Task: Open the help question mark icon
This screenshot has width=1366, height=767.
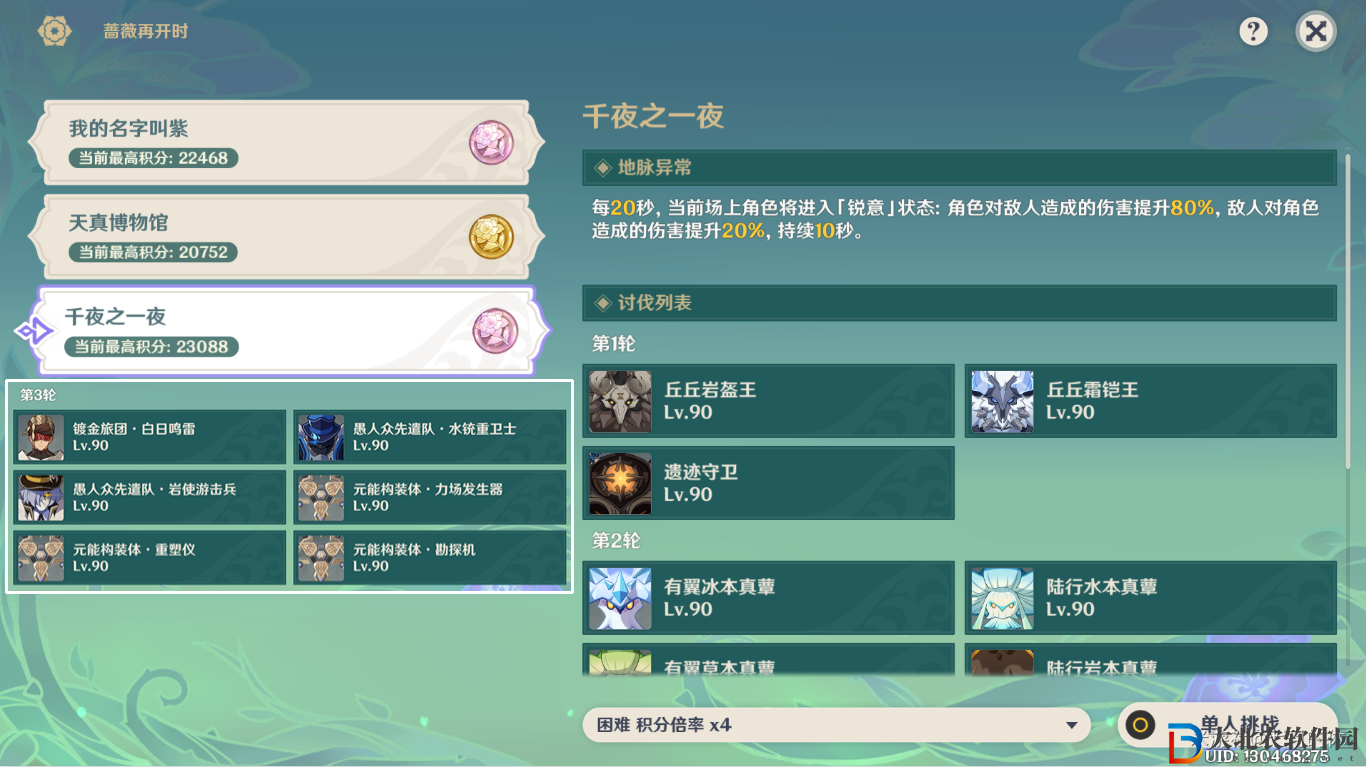Action: coord(1253,31)
